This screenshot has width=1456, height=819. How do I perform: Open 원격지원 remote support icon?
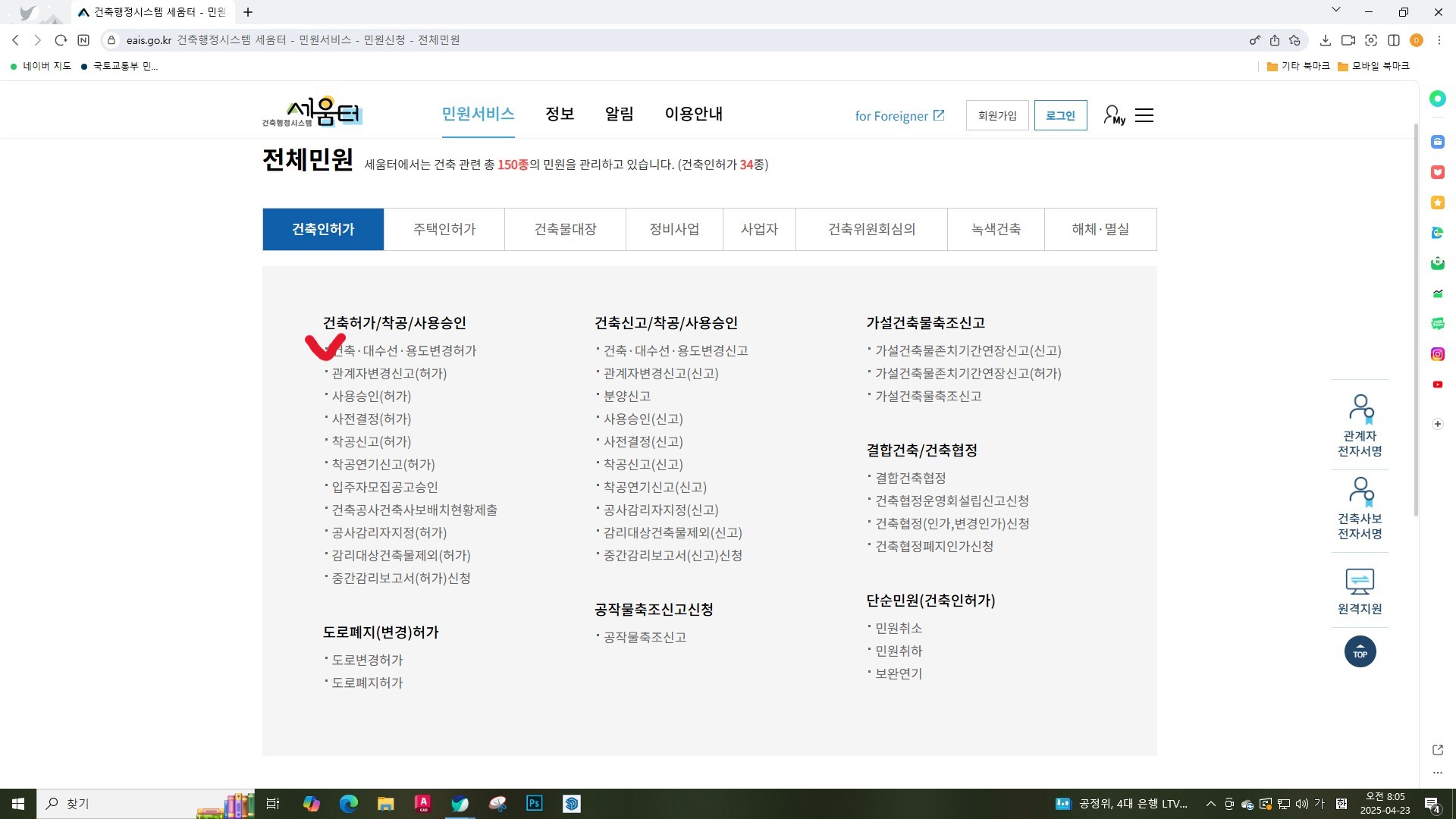coord(1360,591)
